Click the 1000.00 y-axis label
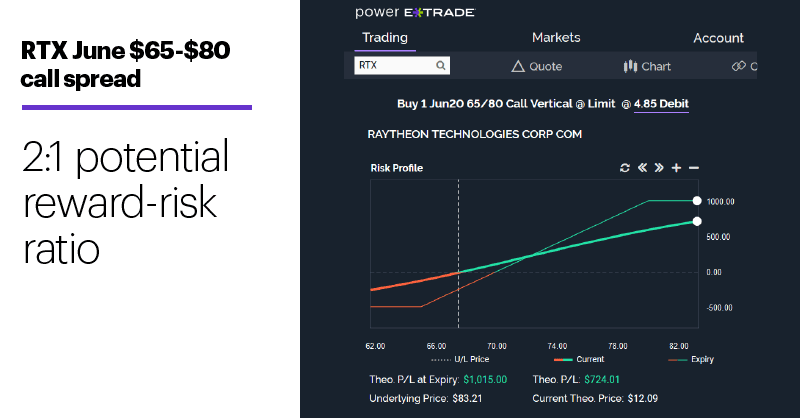 pos(720,202)
